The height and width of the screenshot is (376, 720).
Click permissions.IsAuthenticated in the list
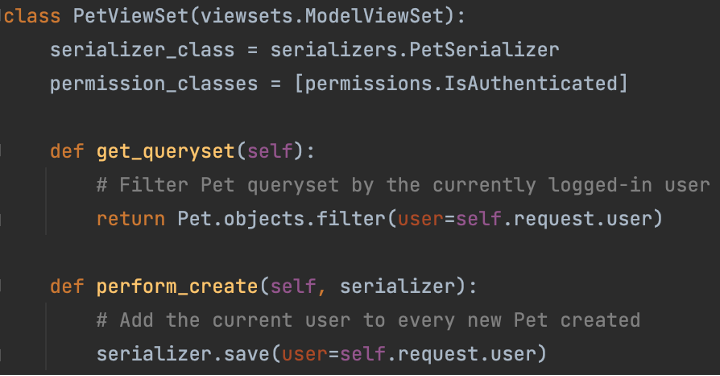(x=461, y=84)
